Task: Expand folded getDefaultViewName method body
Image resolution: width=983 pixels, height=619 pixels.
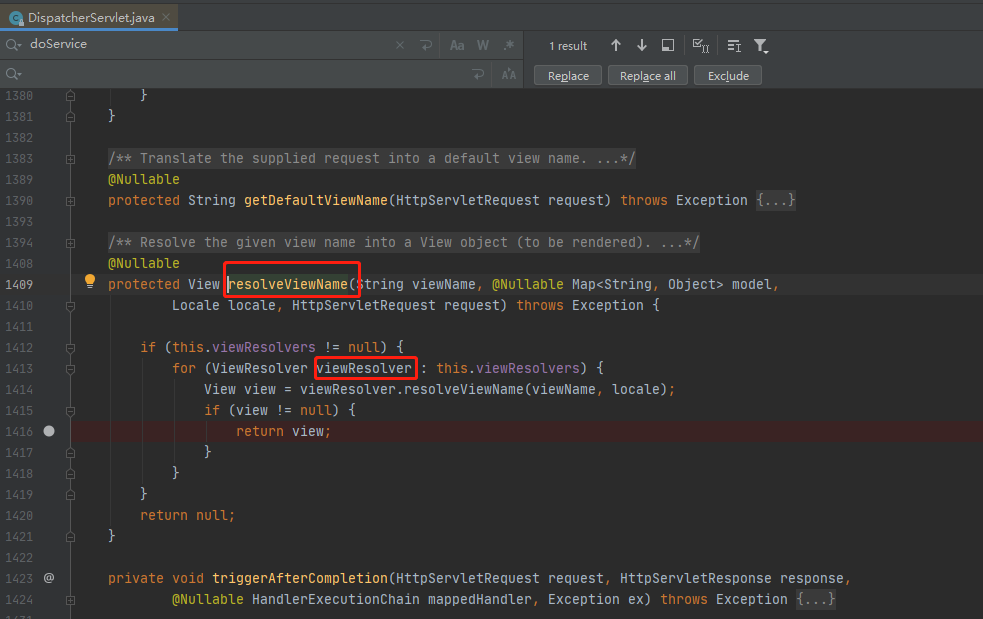Action: tap(776, 200)
